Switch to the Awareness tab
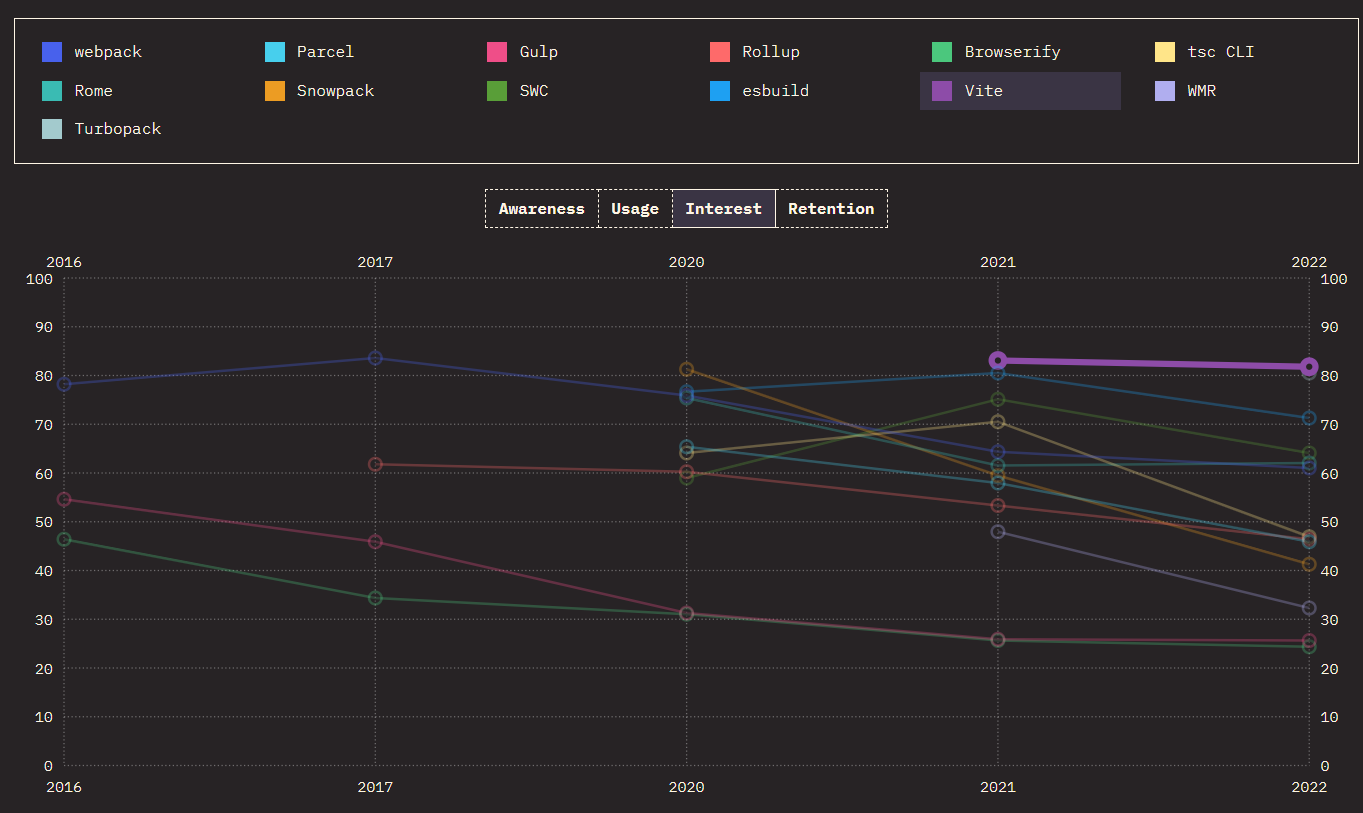 point(542,209)
